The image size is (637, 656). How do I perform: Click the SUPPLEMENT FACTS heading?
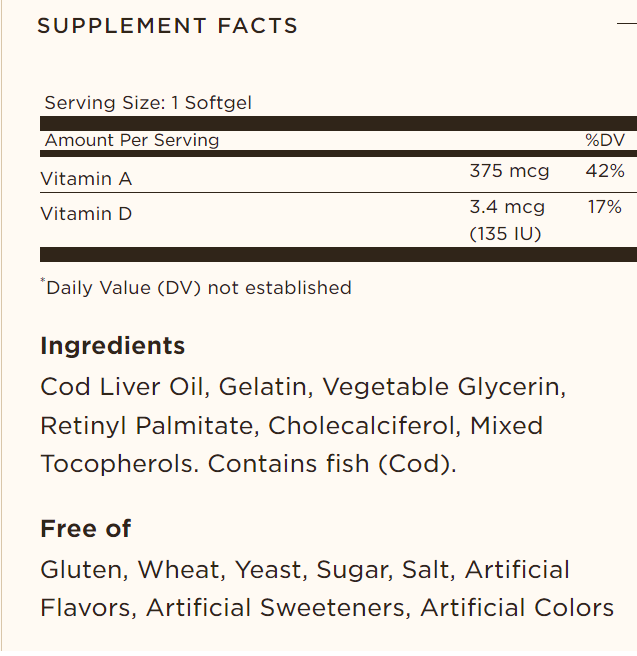167,26
